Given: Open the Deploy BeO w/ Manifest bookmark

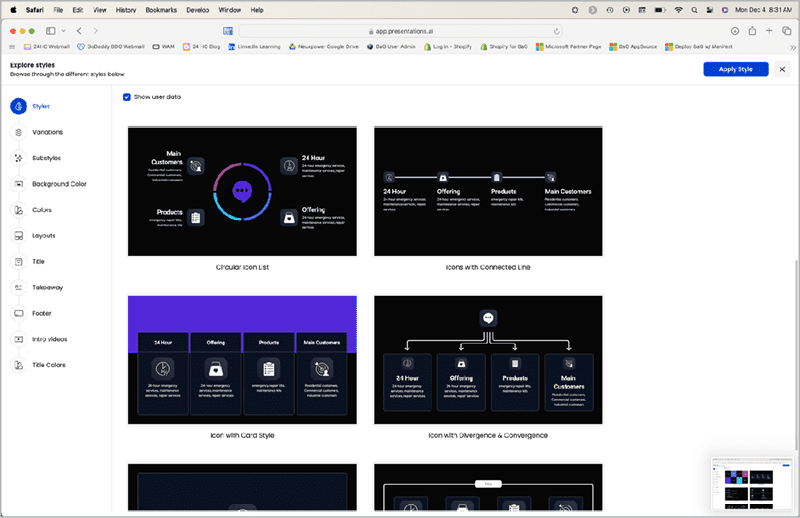Looking at the screenshot, I should (699, 46).
